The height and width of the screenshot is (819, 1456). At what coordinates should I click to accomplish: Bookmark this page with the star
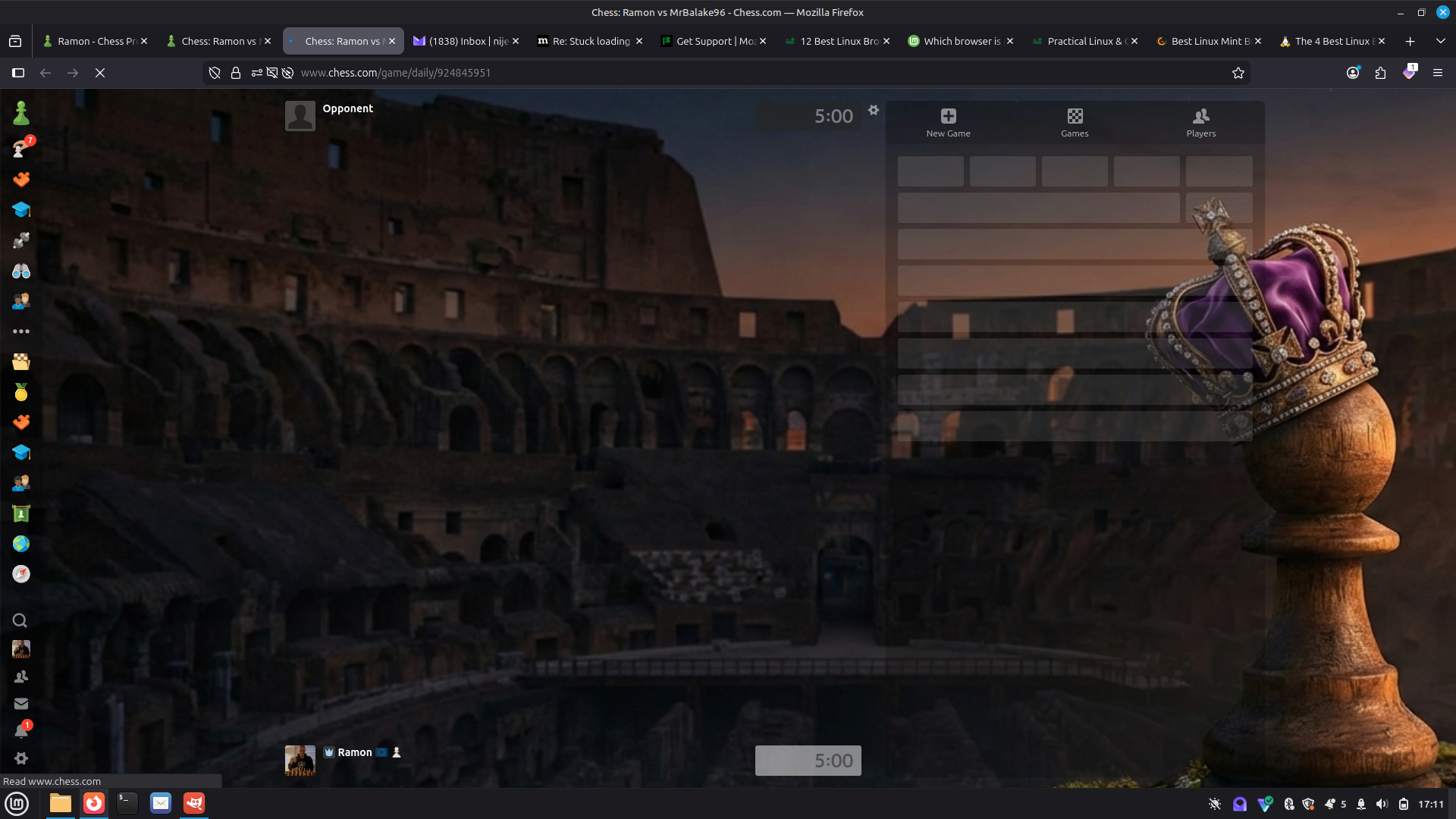tap(1238, 73)
